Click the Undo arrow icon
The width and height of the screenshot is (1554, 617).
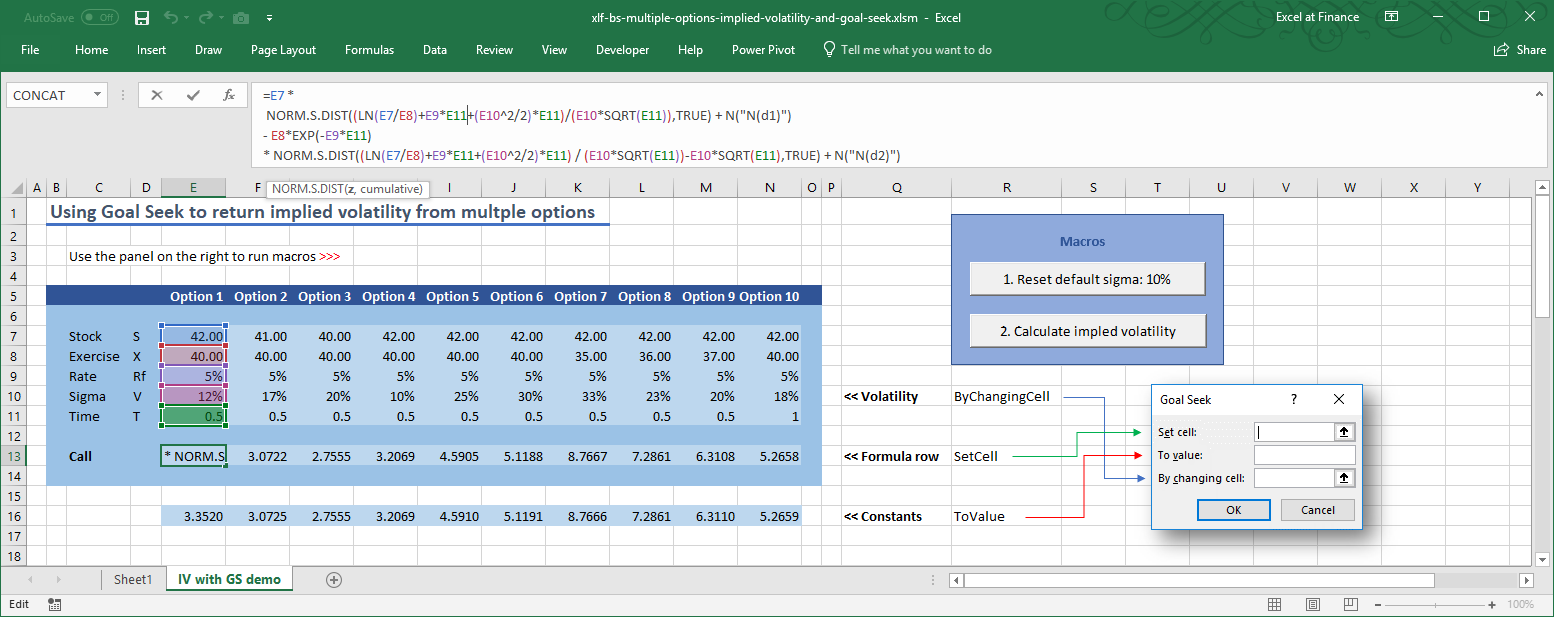(x=171, y=18)
